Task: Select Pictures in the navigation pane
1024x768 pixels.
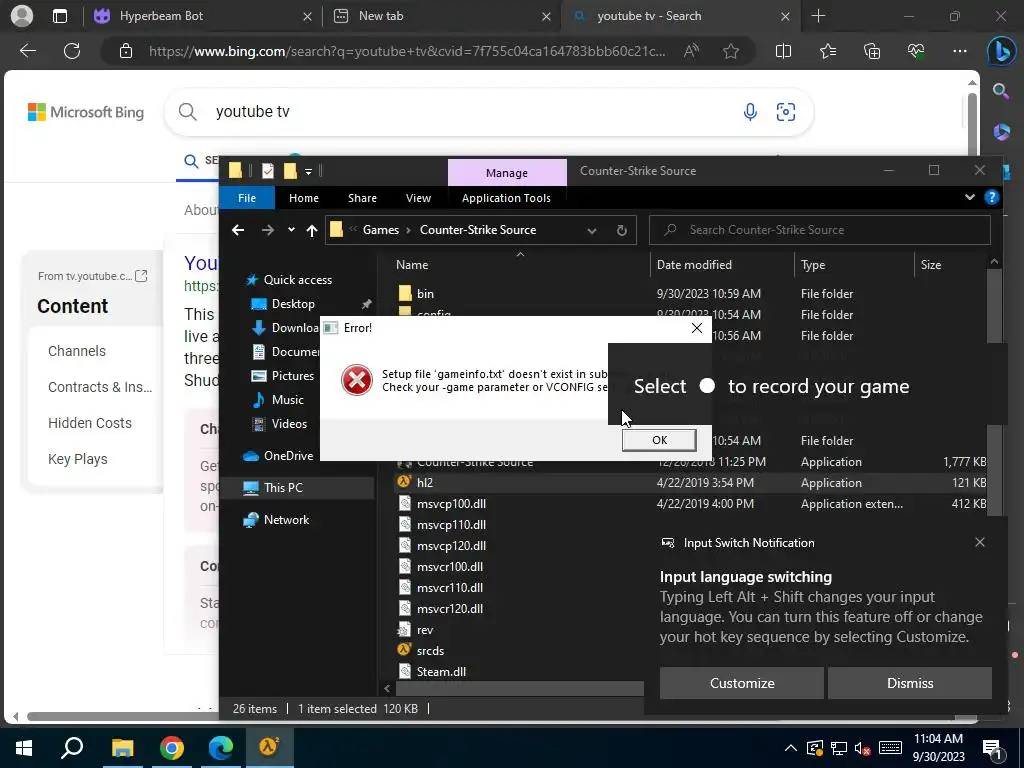Action: pyautogui.click(x=293, y=376)
